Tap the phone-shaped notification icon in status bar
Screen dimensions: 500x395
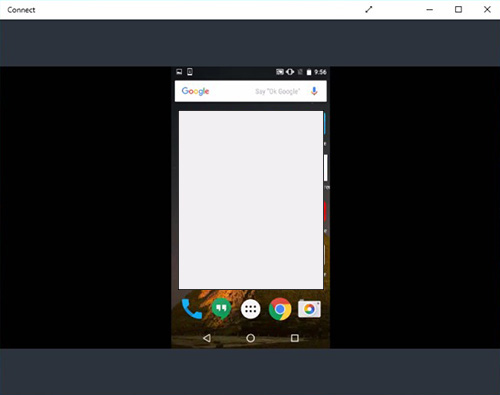(190, 72)
